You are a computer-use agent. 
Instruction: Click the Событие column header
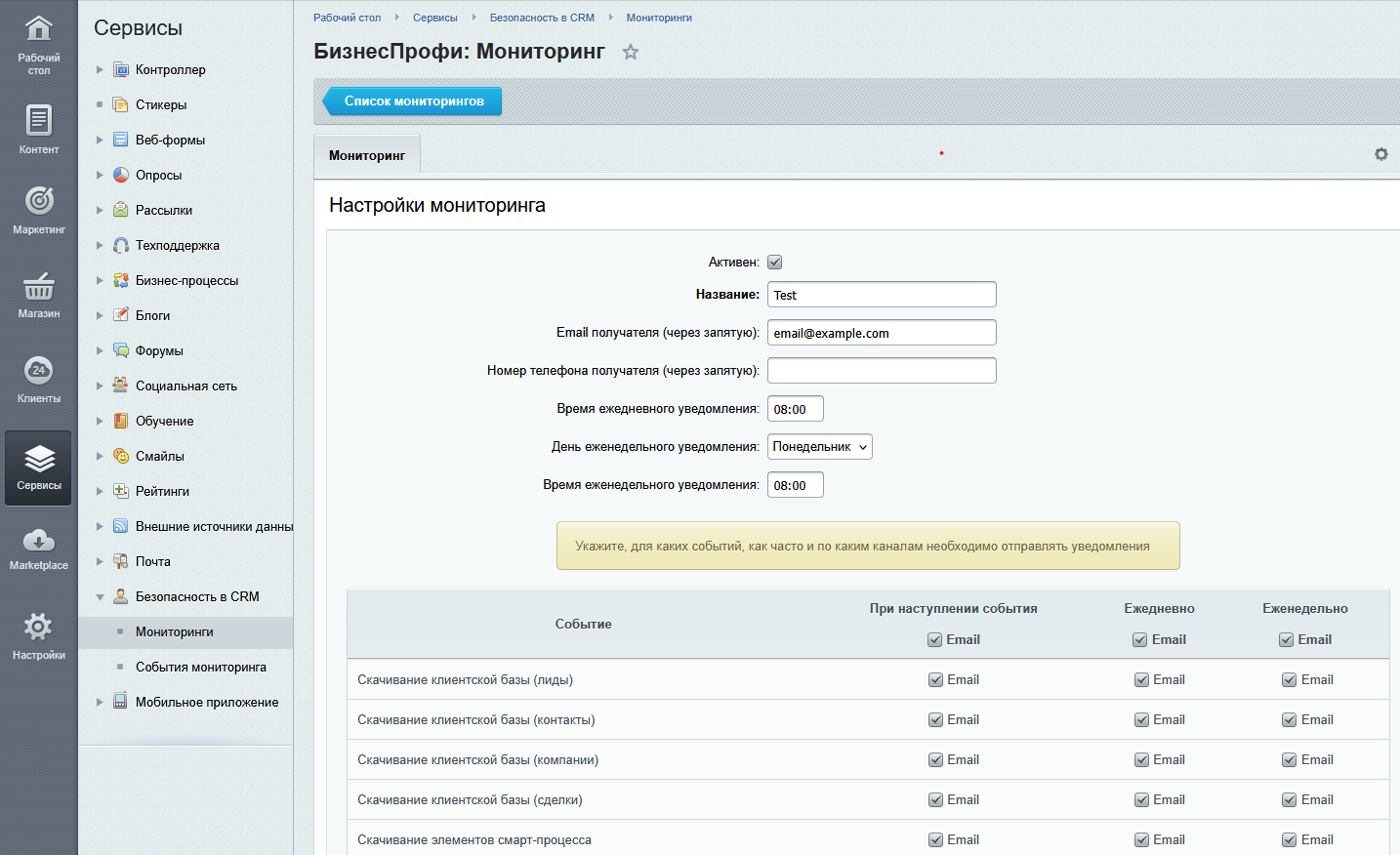584,625
